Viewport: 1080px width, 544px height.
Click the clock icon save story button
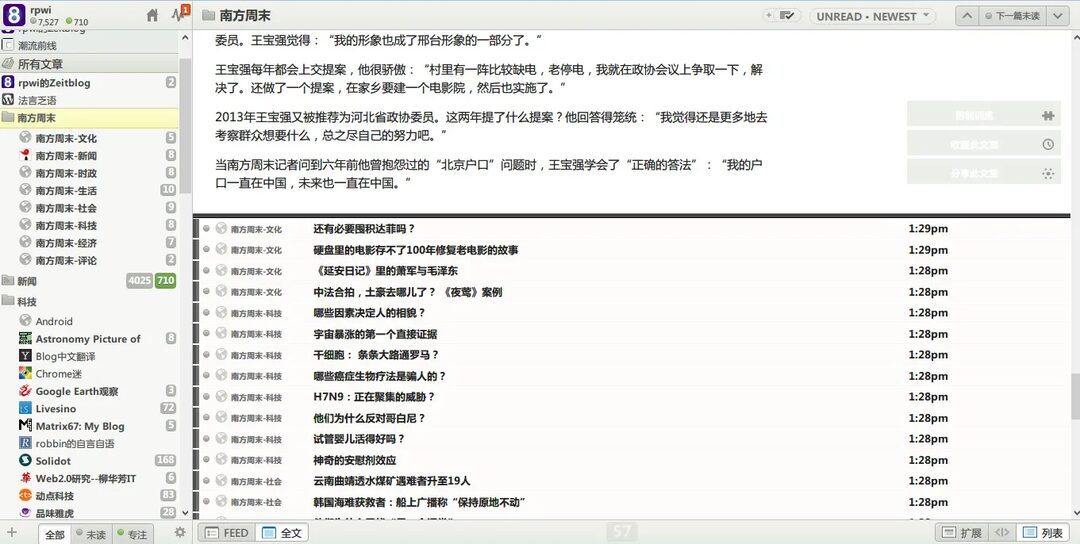pos(983,144)
